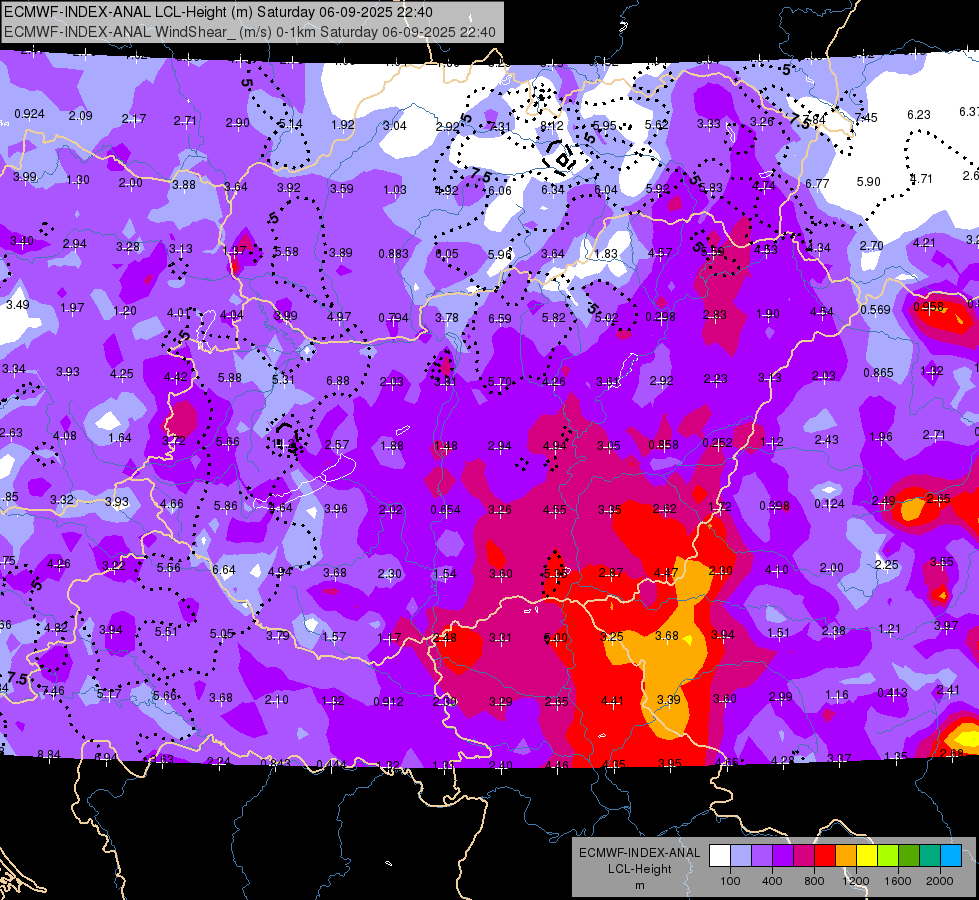Click the grid value 0.569
Viewport: 979px width, 900px height.
coord(875,310)
